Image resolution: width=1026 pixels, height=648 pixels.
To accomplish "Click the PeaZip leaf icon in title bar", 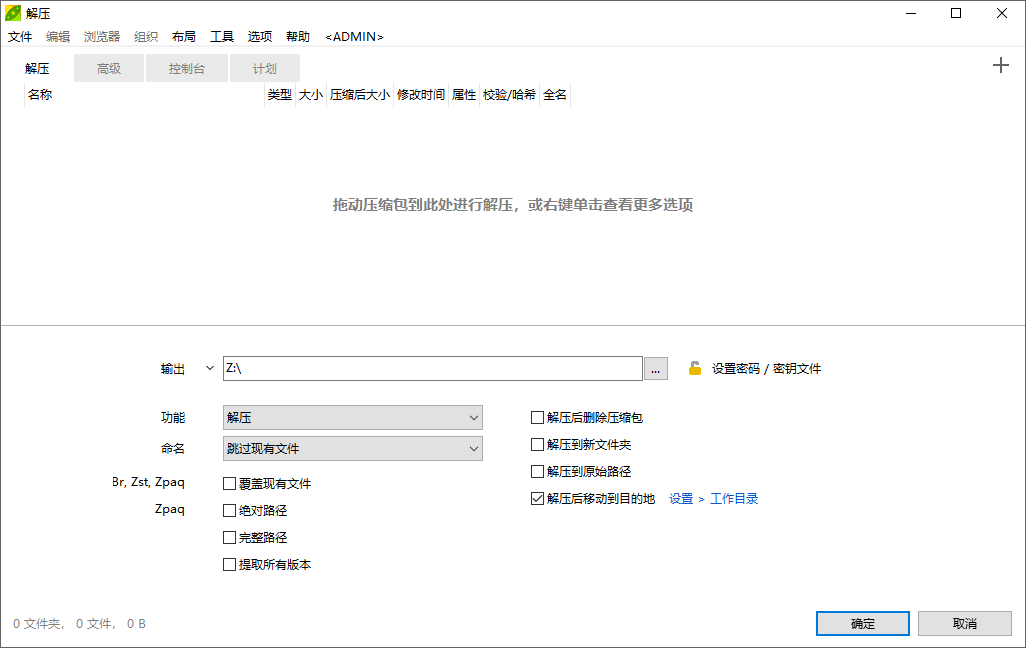I will point(14,13).
